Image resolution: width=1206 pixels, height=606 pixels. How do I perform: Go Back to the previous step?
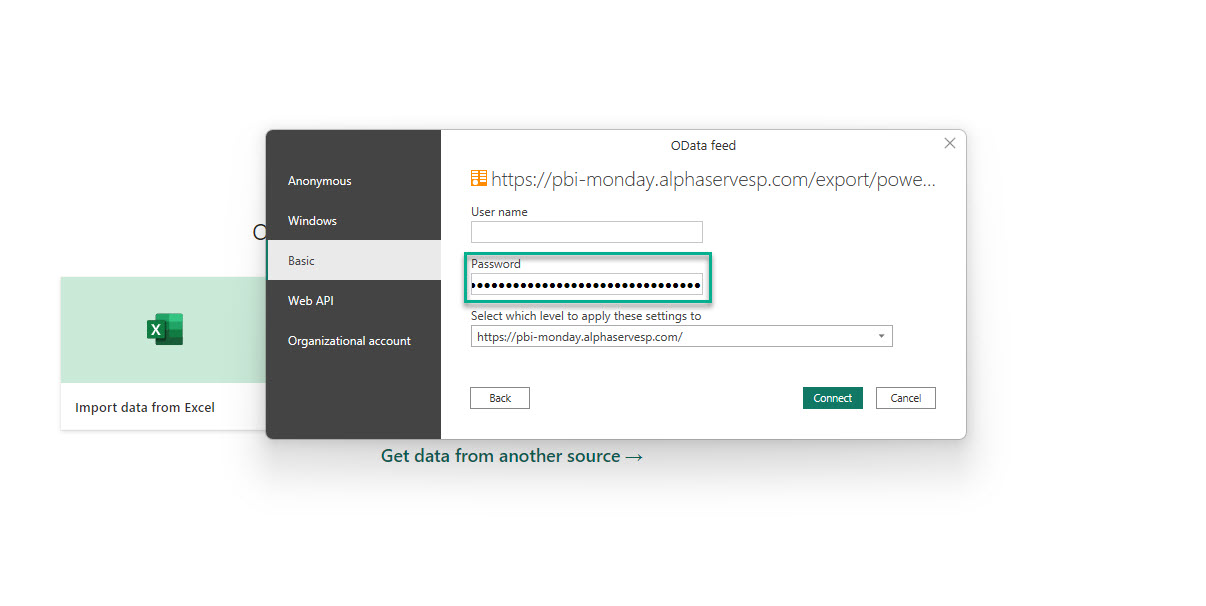[500, 398]
